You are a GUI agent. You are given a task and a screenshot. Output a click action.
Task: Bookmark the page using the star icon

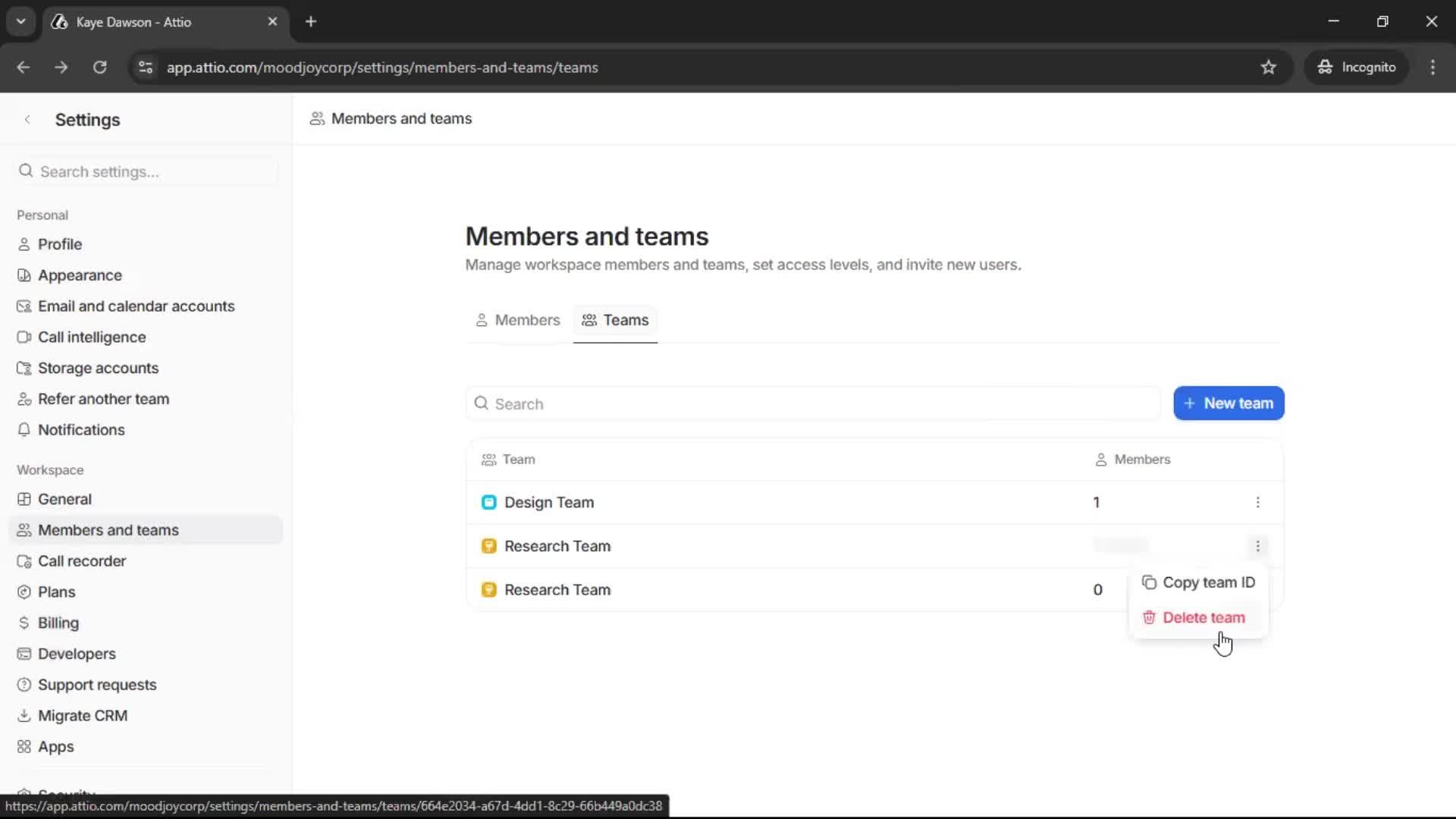(1269, 67)
